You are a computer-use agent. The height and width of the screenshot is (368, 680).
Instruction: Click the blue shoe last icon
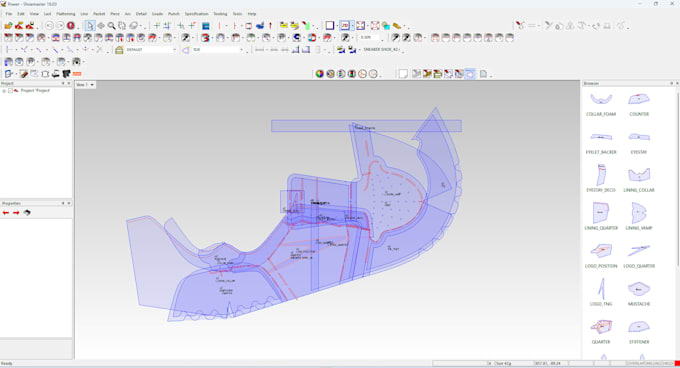(x=260, y=26)
